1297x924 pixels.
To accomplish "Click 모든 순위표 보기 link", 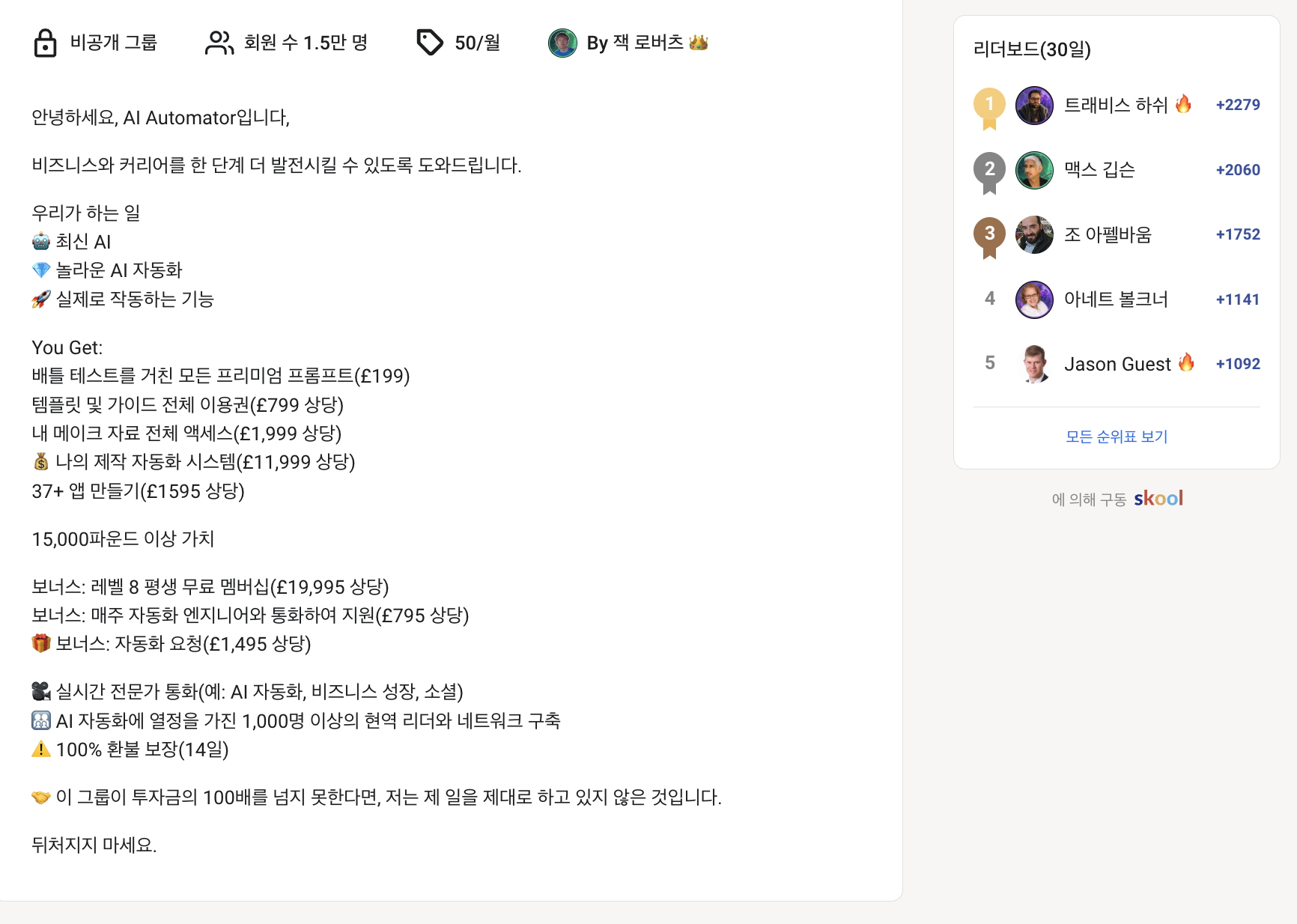I will coord(1117,437).
